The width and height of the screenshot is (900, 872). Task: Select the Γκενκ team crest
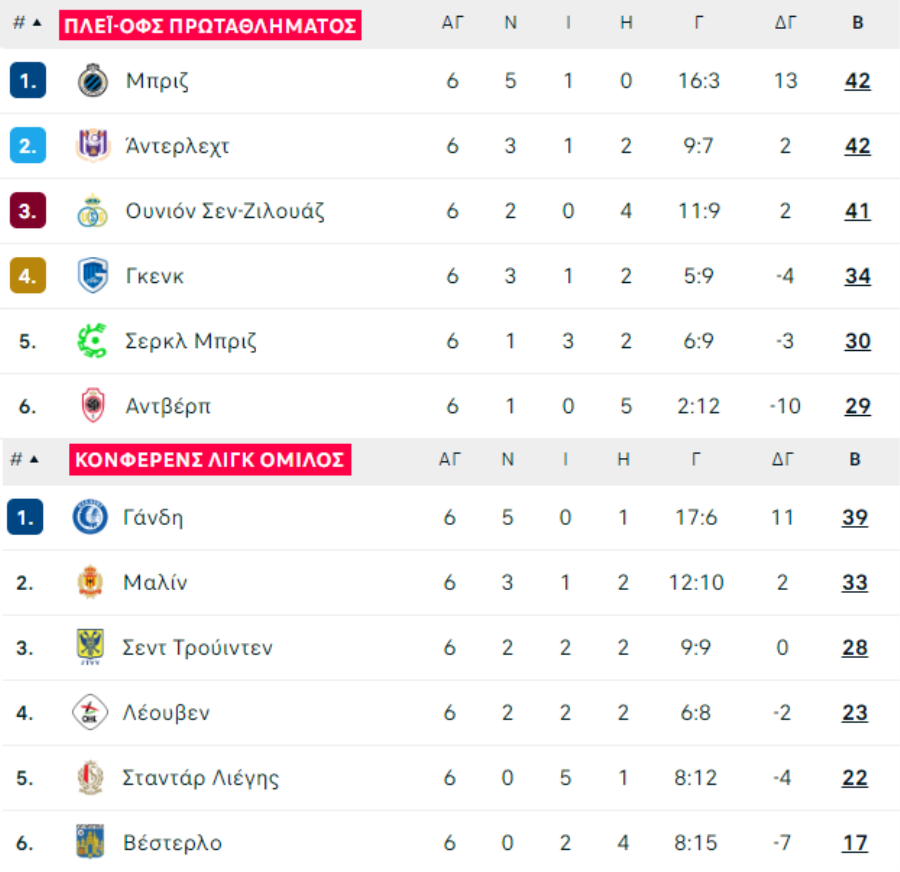pos(92,276)
